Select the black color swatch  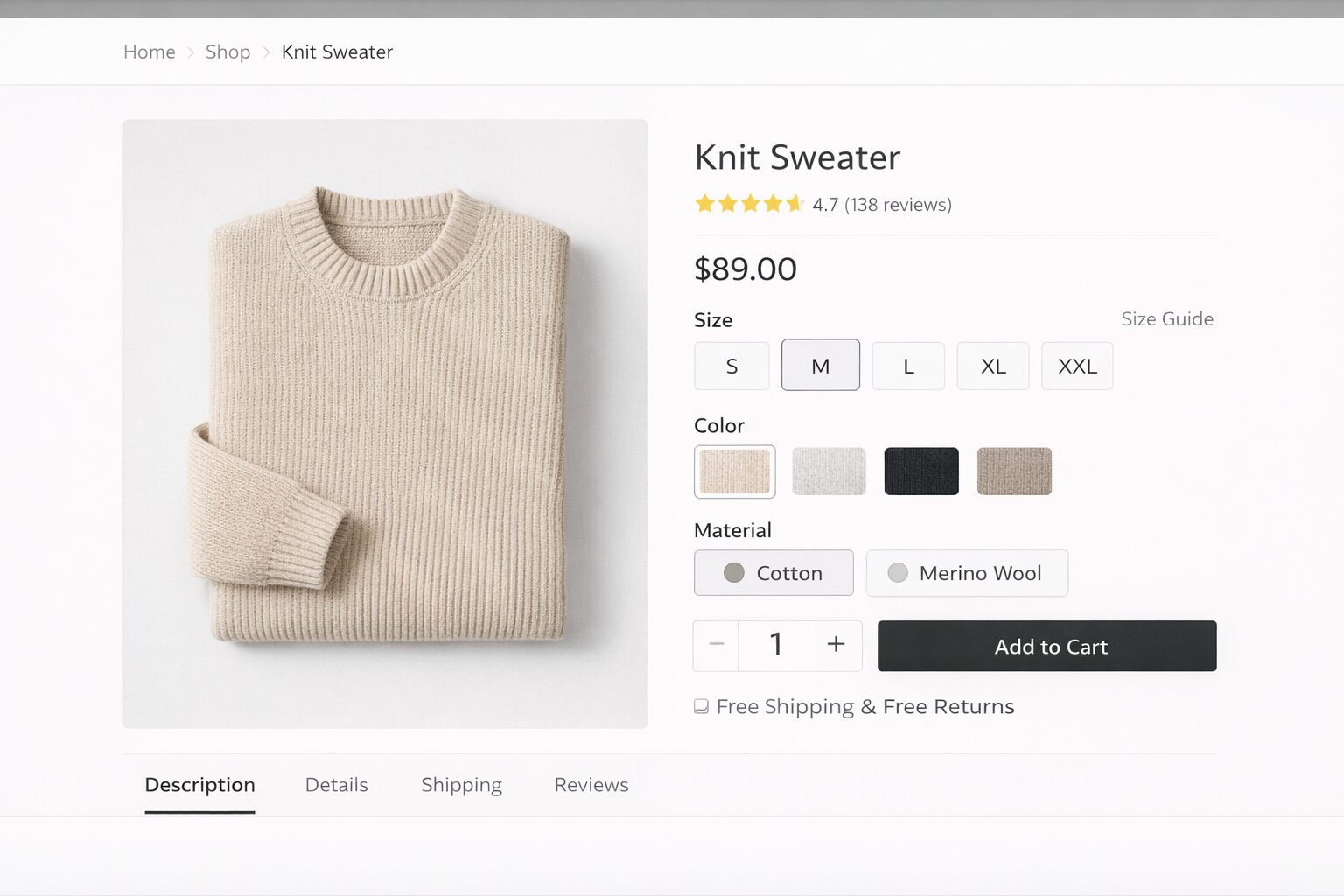[921, 472]
